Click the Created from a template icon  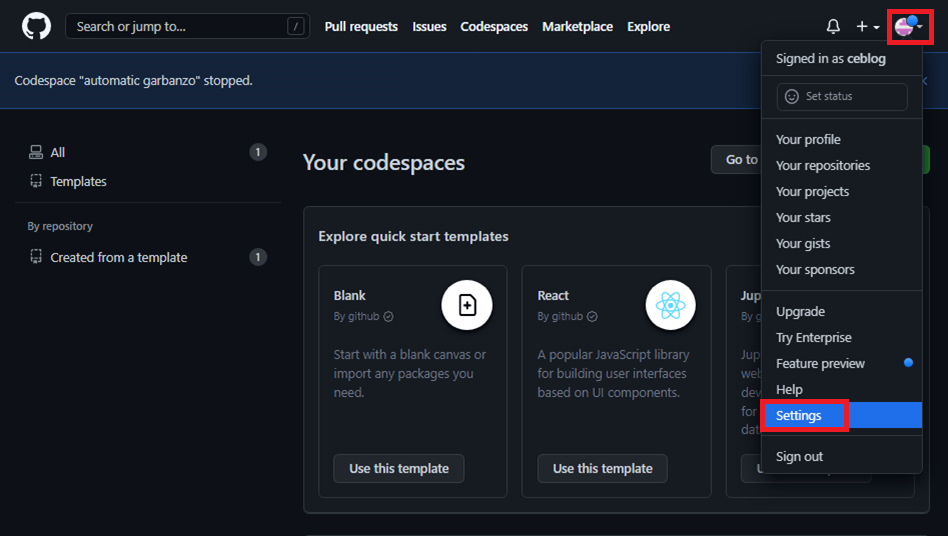pyautogui.click(x=36, y=257)
